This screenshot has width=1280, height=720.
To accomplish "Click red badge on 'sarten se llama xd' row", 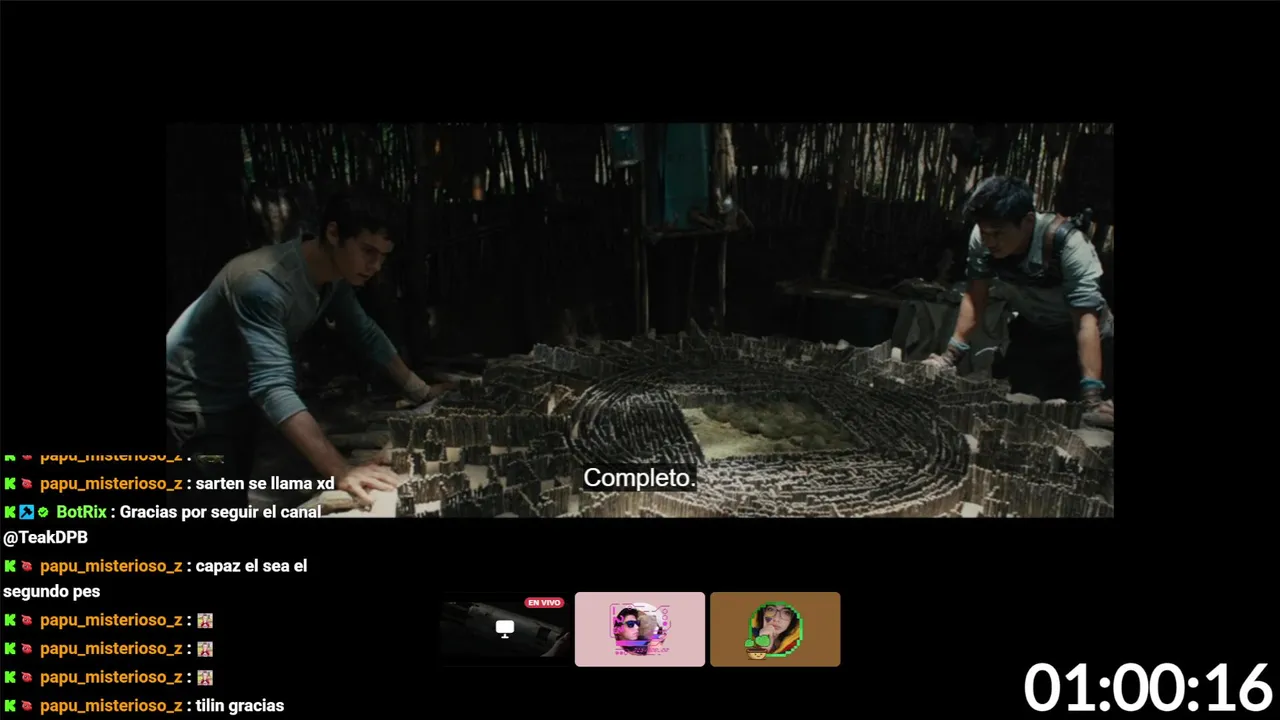I will (27, 484).
